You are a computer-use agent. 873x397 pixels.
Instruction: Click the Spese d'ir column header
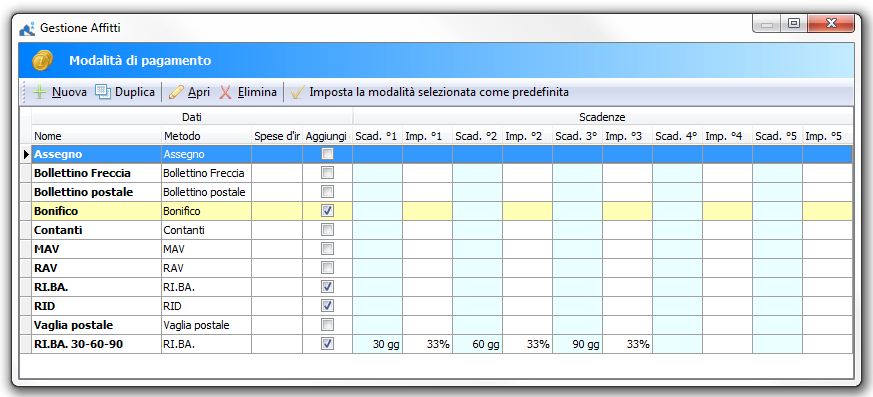[x=277, y=136]
